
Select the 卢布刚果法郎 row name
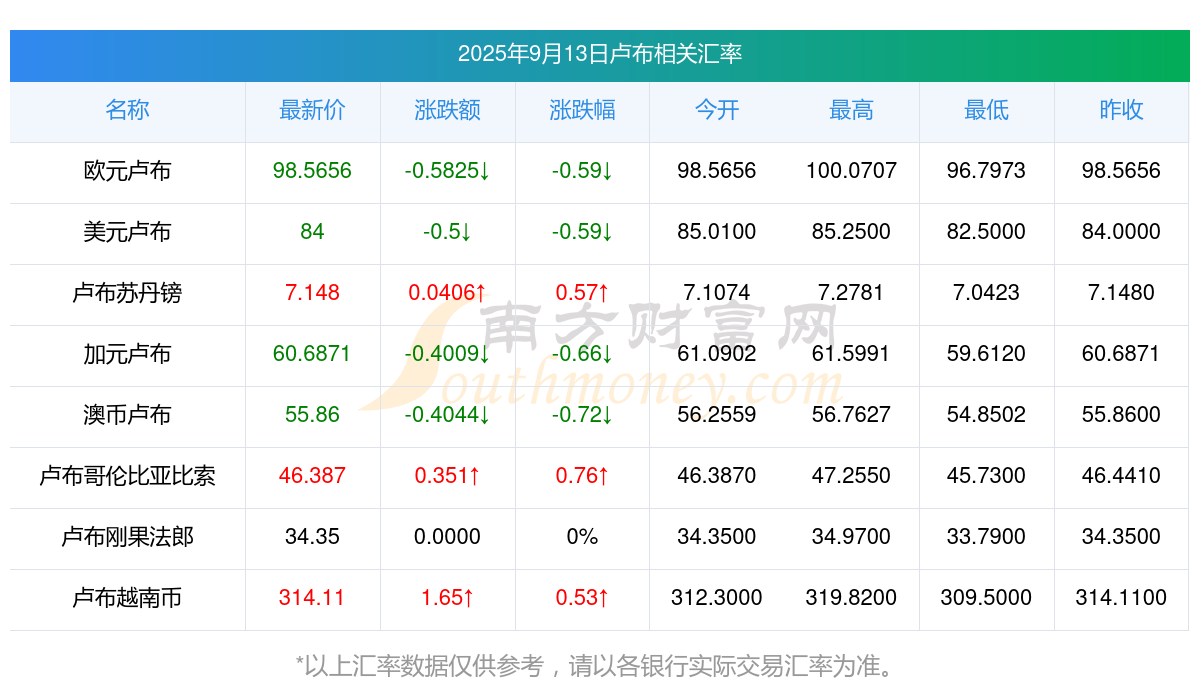coord(127,537)
